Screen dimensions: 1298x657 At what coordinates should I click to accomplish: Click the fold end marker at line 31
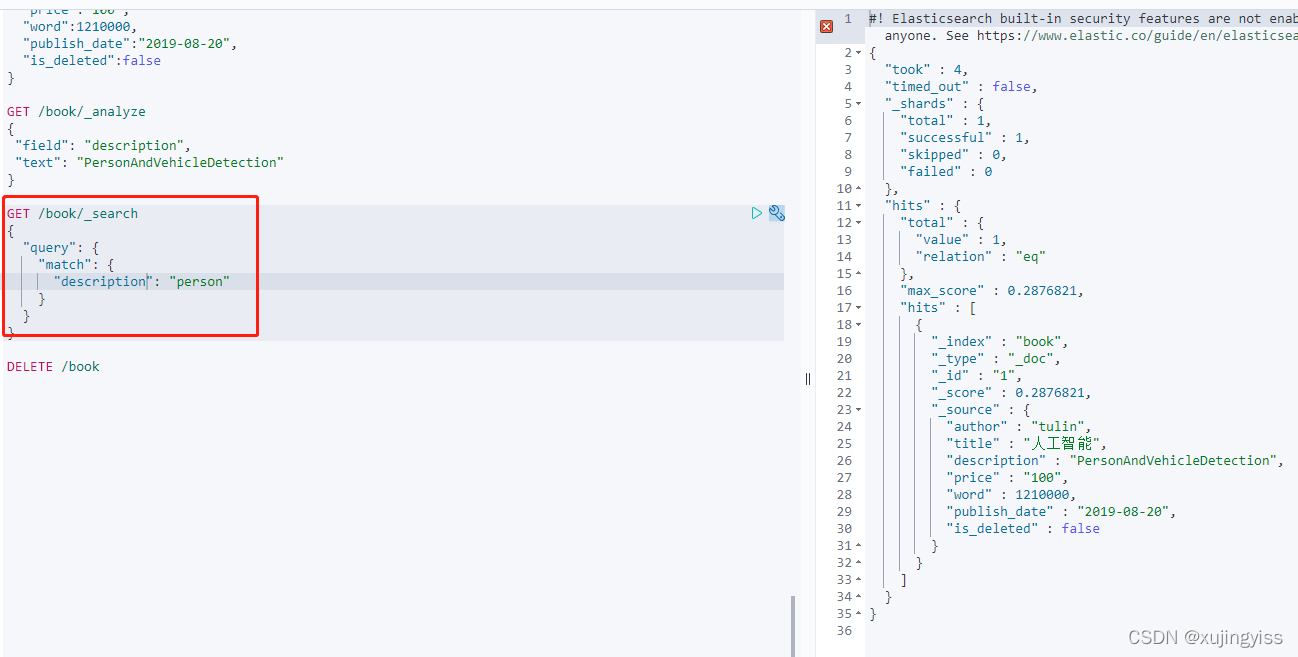pyautogui.click(x=859, y=546)
